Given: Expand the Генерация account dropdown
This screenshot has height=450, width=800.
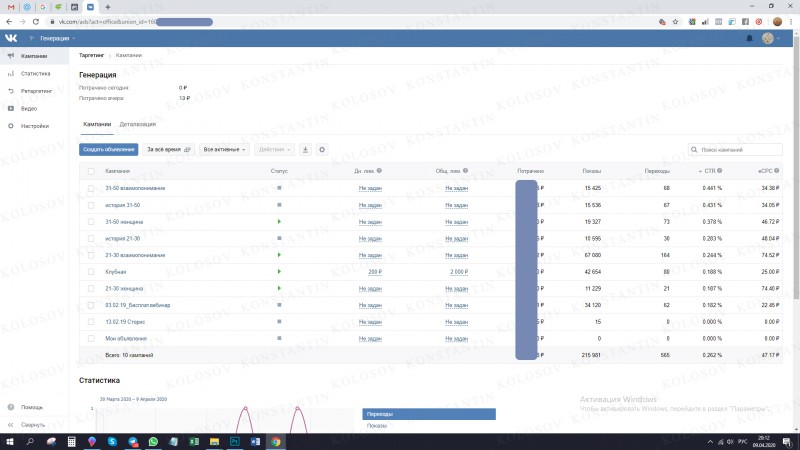Looking at the screenshot, I should coord(53,38).
